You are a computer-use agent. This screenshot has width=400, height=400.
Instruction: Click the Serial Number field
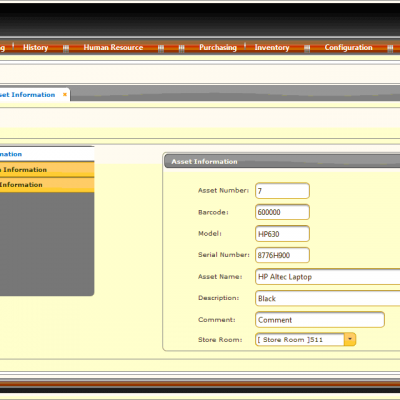[x=282, y=255]
